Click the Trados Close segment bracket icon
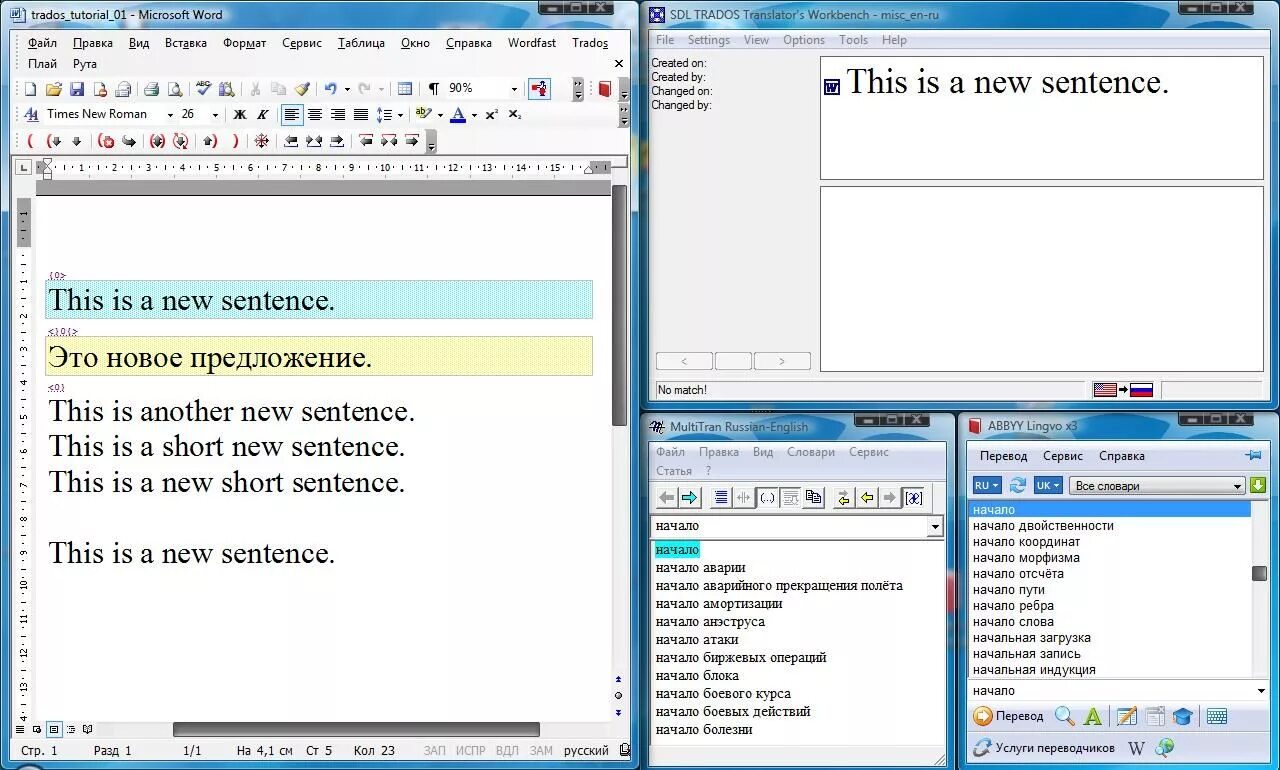This screenshot has height=770, width=1280. [235, 141]
